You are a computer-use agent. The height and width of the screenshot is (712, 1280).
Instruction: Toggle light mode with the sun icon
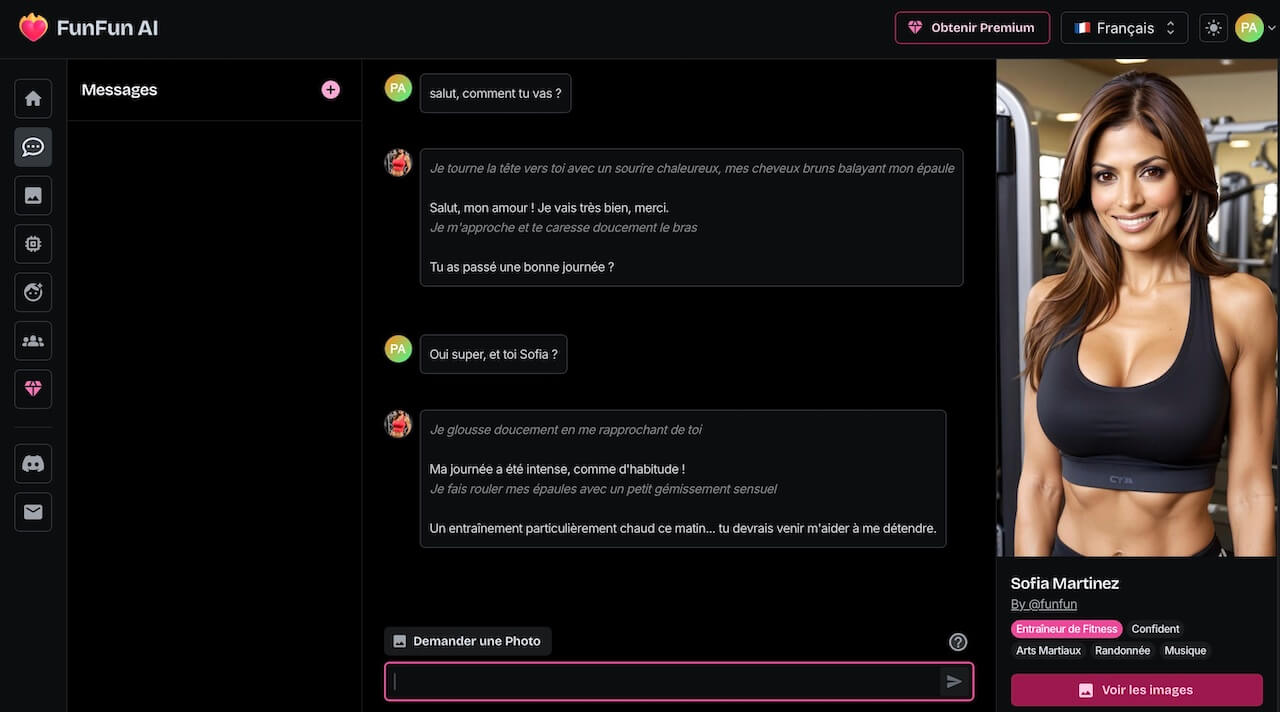1213,27
